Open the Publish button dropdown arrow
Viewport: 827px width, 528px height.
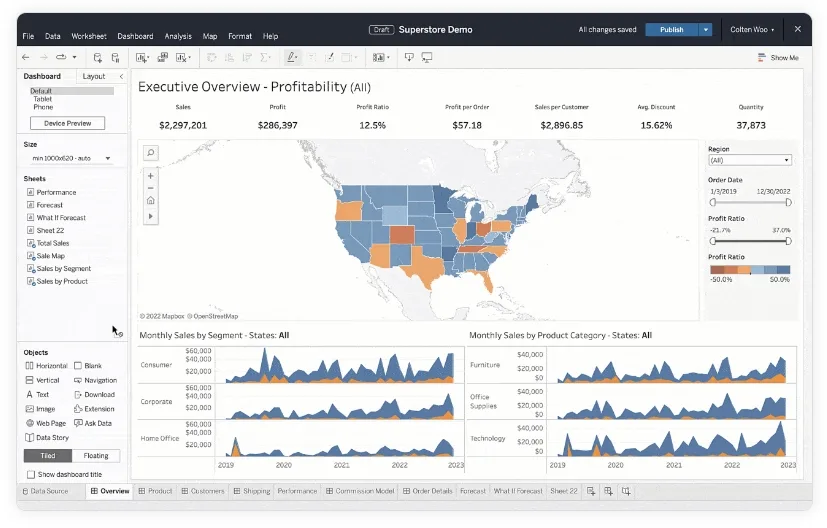coord(706,30)
